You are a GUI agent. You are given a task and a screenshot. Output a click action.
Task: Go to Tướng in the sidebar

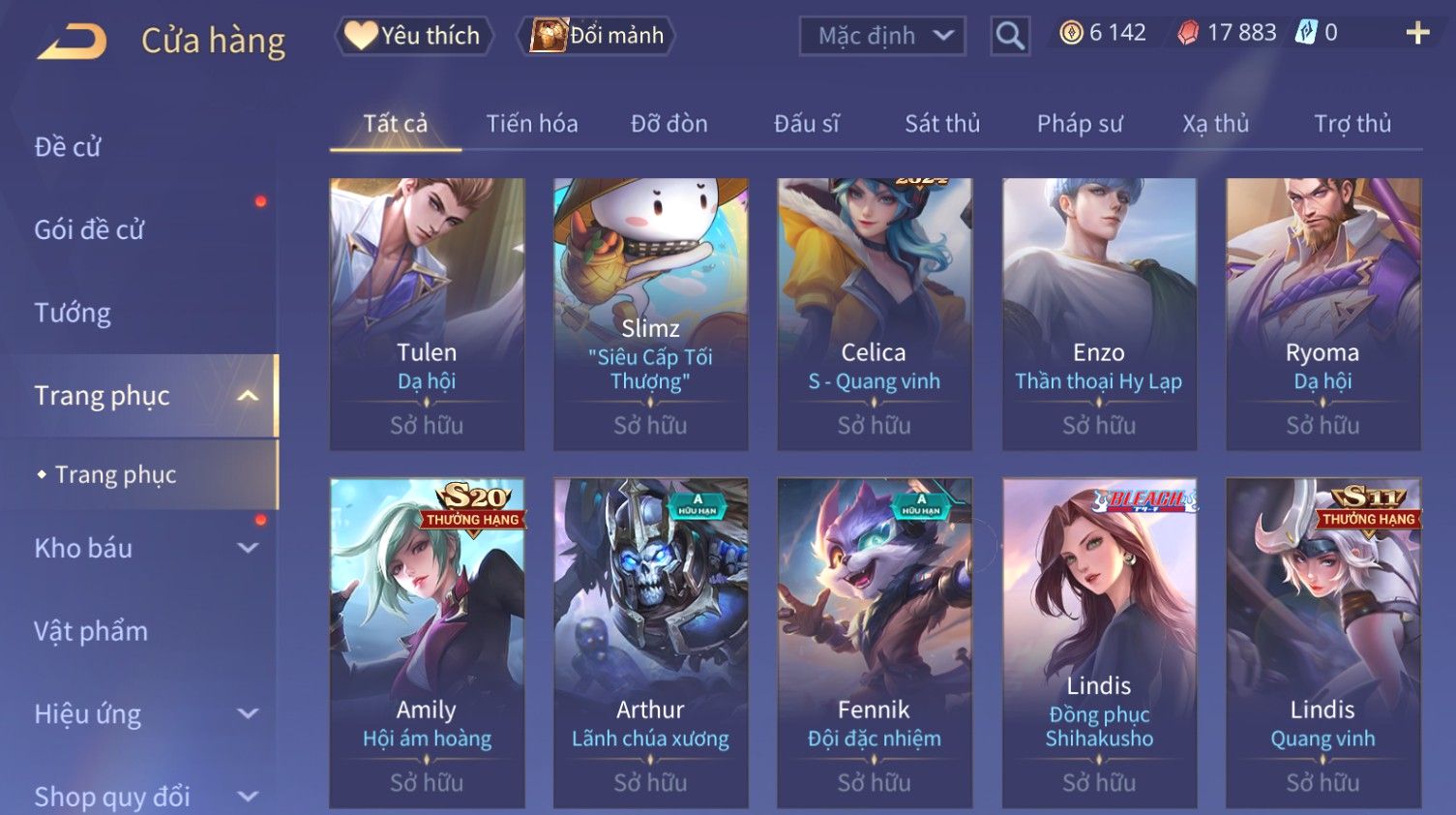[x=73, y=313]
